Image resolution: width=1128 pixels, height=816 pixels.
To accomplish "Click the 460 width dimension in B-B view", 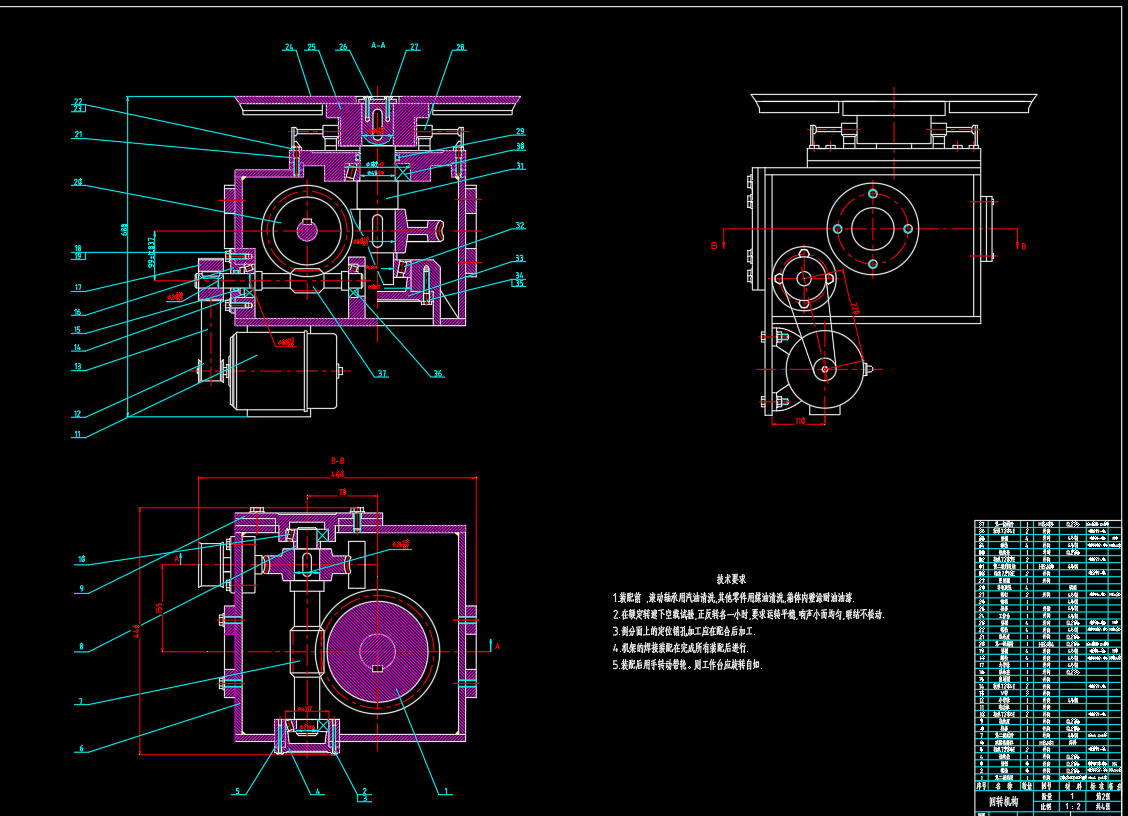I will click(x=337, y=474).
